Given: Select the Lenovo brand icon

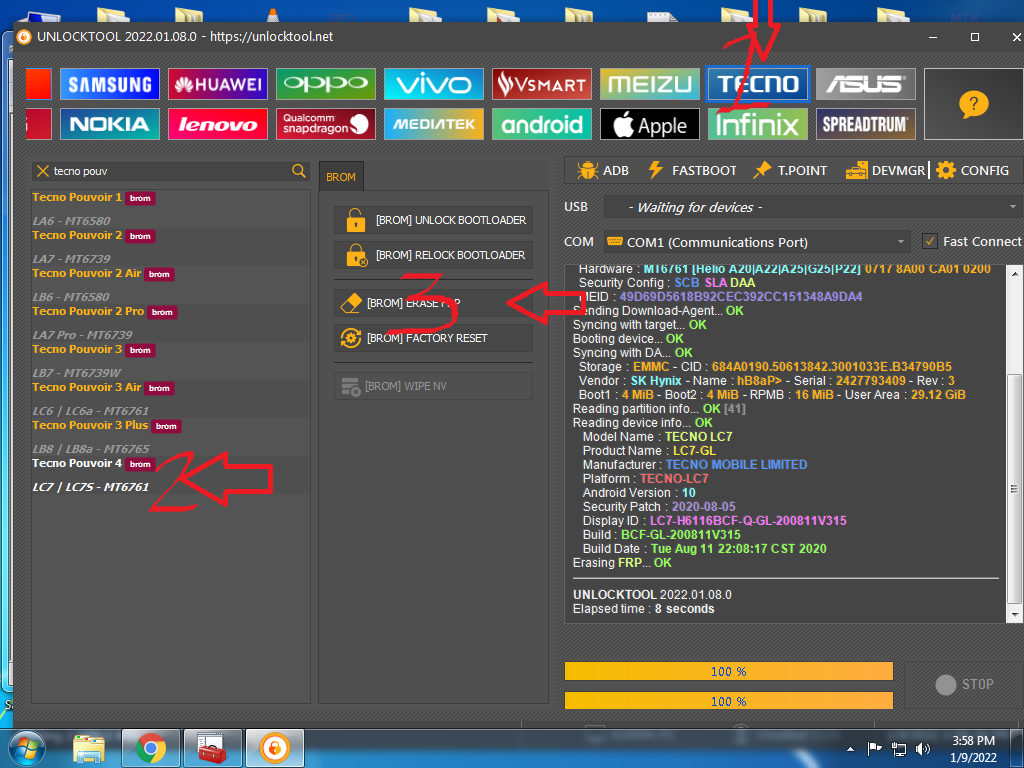Looking at the screenshot, I should tap(218, 124).
